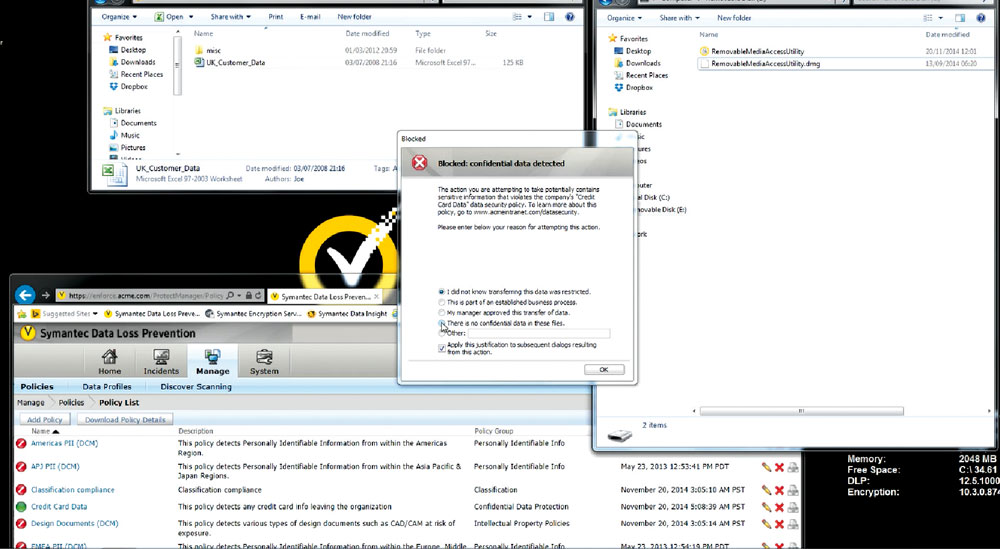
Task: Click the Add Policy button
Action: [x=45, y=420]
